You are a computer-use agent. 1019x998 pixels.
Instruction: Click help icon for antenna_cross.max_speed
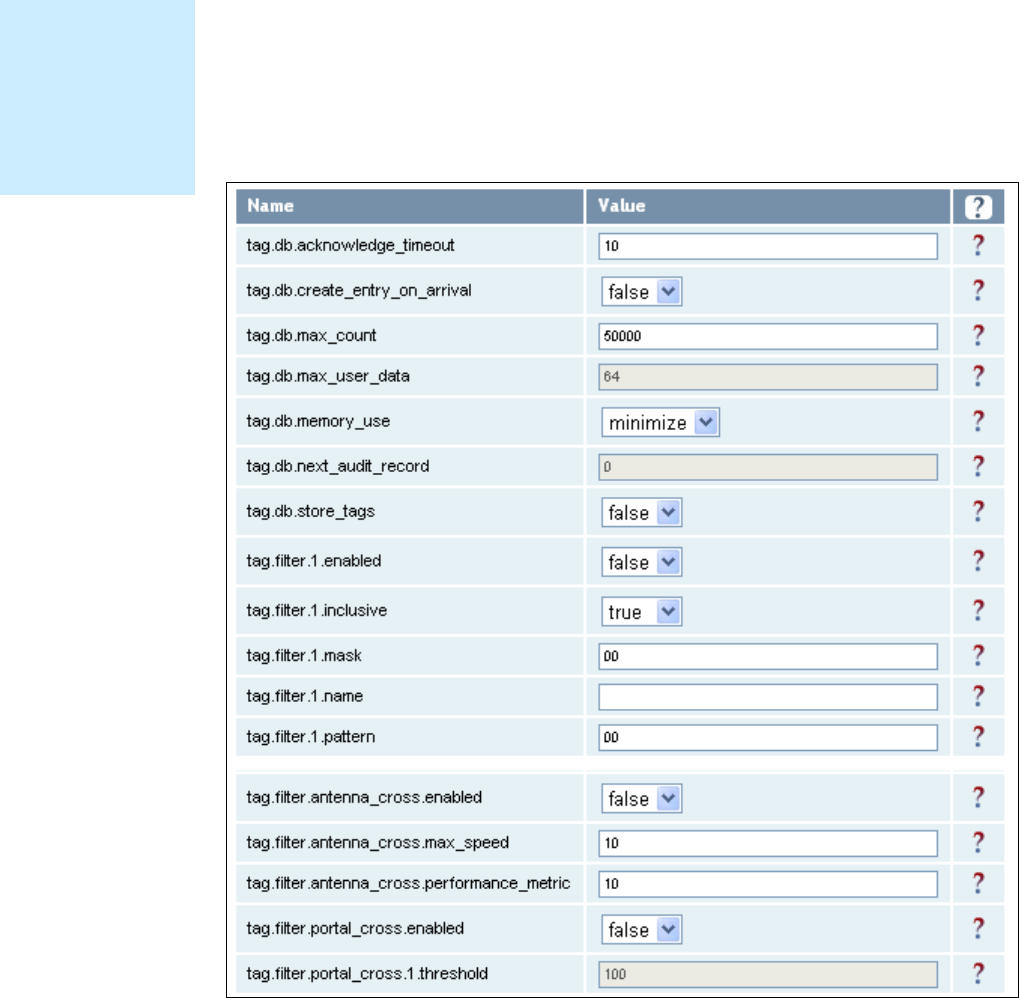coord(978,843)
